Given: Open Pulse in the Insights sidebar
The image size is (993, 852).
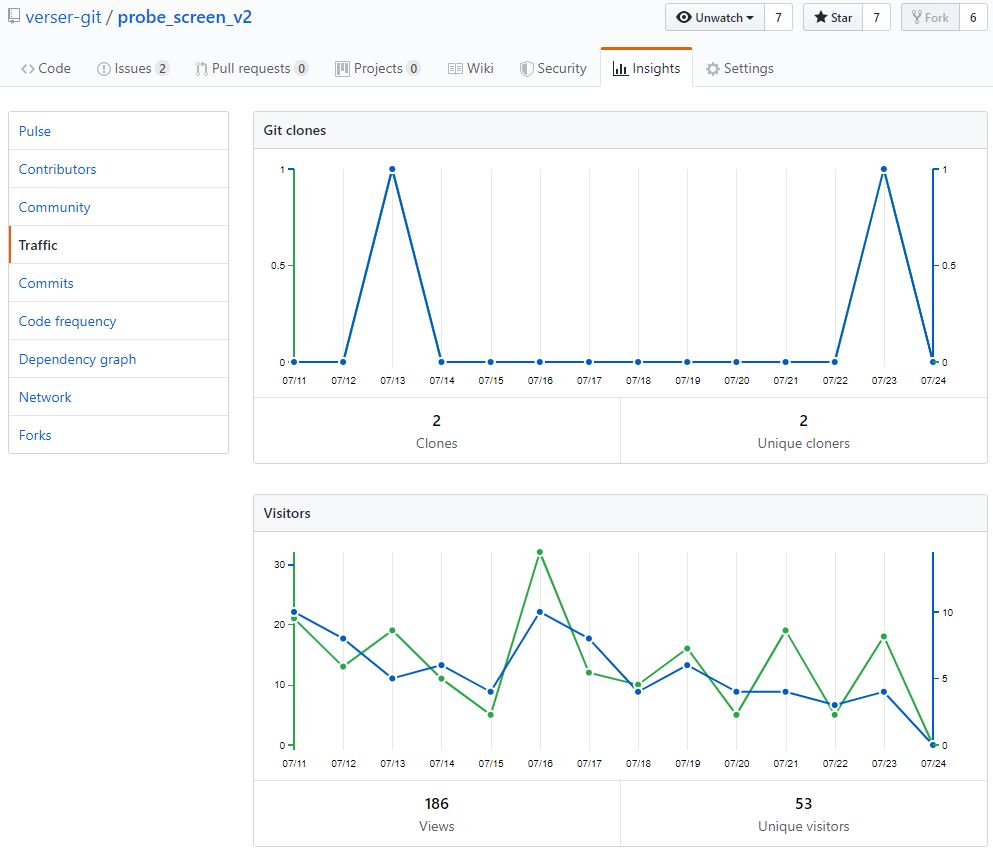Looking at the screenshot, I should coord(35,131).
